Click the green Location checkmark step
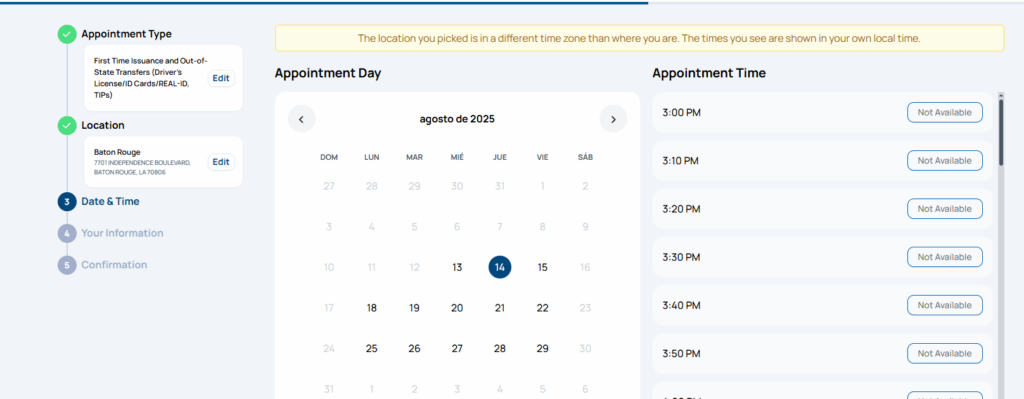 click(67, 125)
